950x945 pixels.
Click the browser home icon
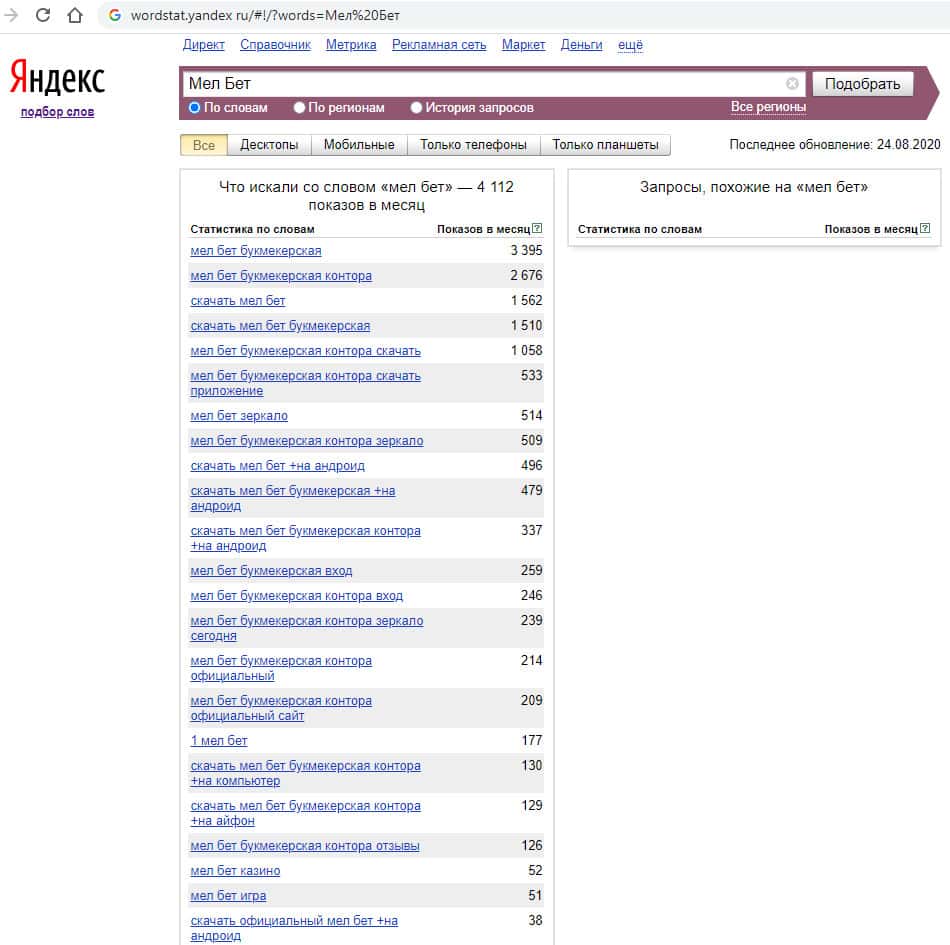(x=75, y=15)
